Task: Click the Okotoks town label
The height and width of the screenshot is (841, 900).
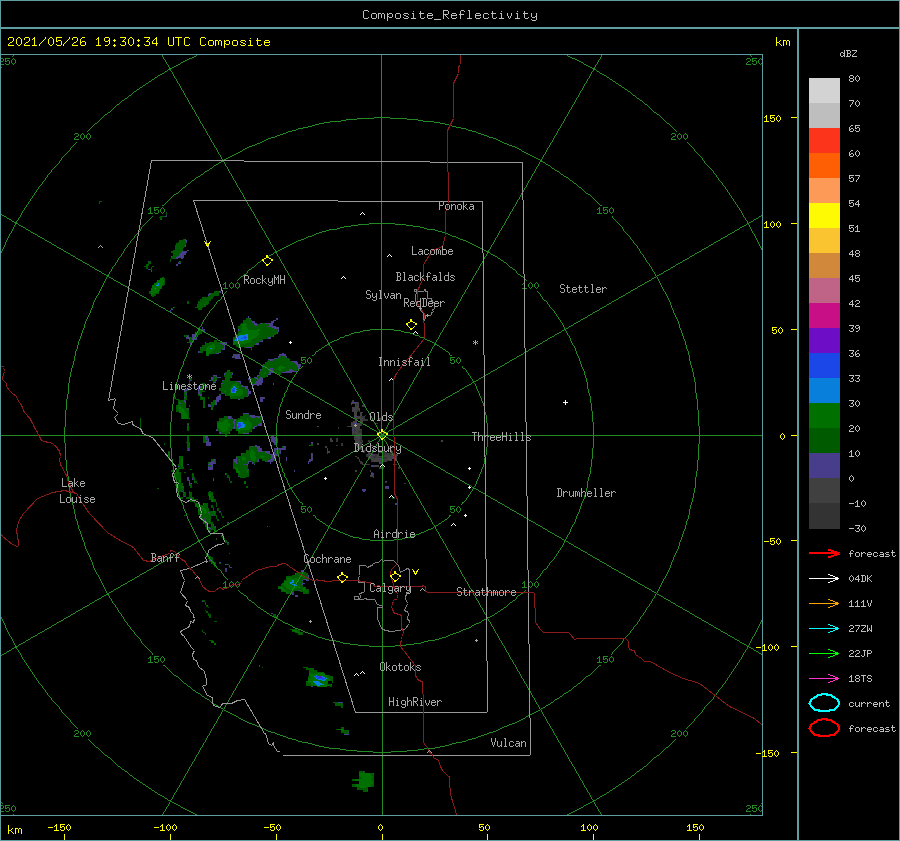Action: (400, 667)
